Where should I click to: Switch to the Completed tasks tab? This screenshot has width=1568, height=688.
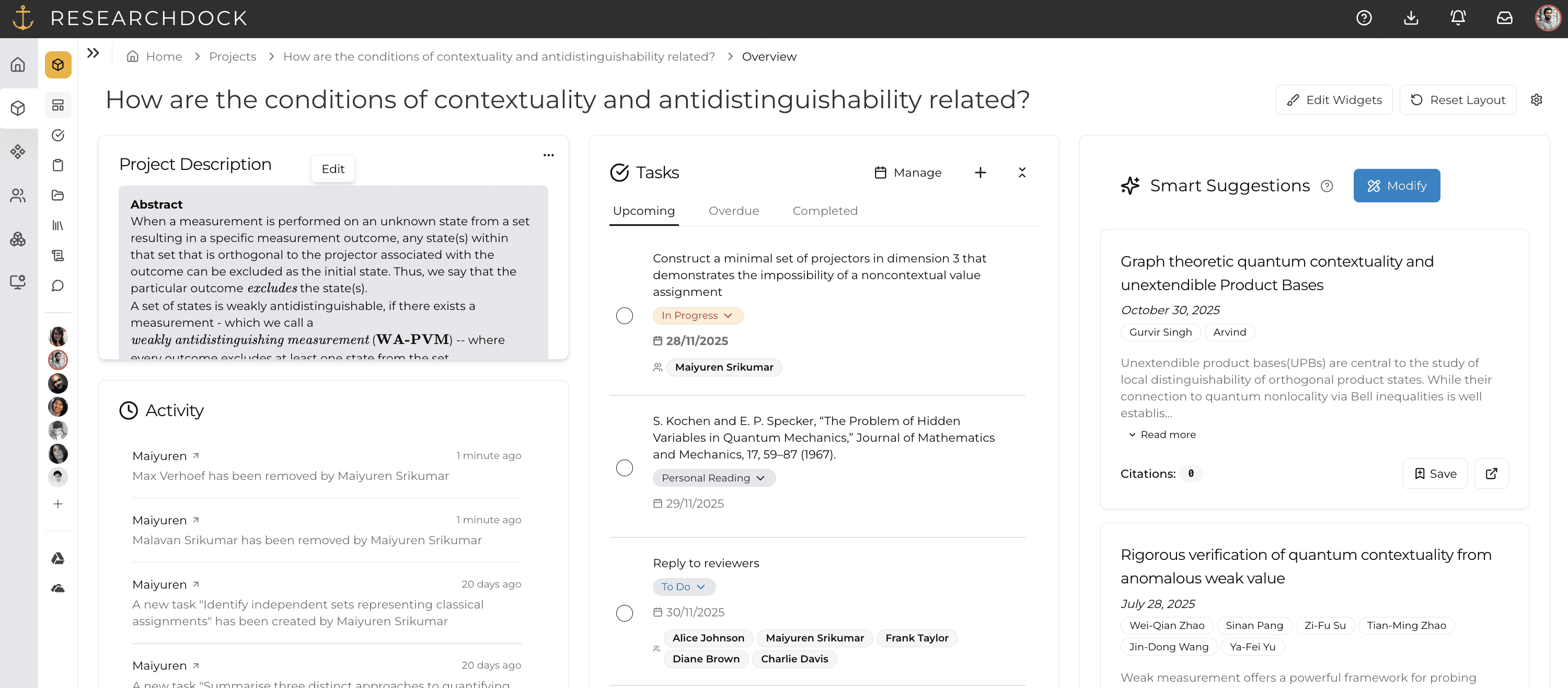(825, 211)
